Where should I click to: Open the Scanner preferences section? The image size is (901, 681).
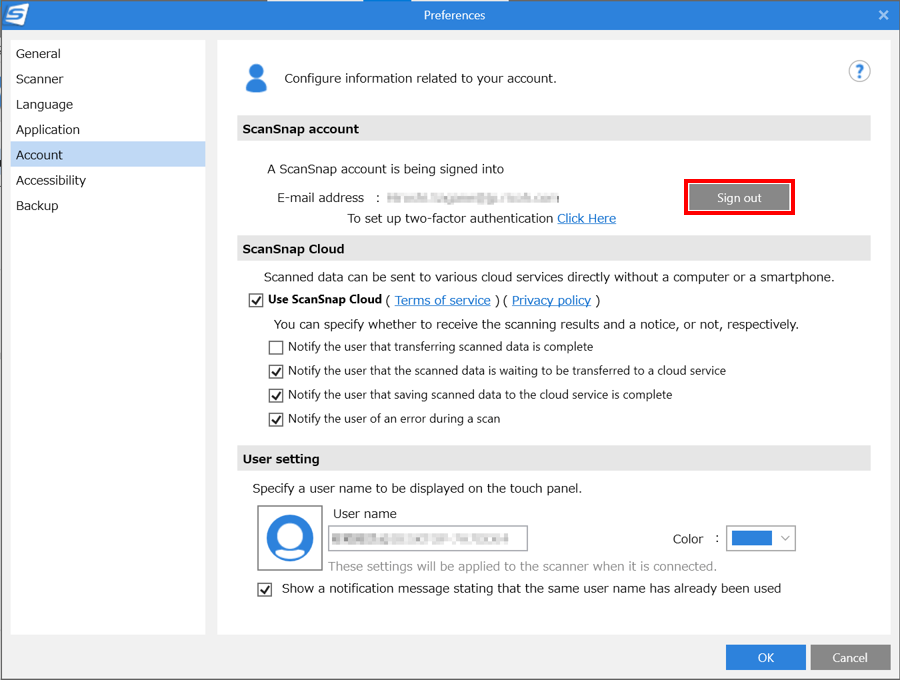[x=108, y=79]
